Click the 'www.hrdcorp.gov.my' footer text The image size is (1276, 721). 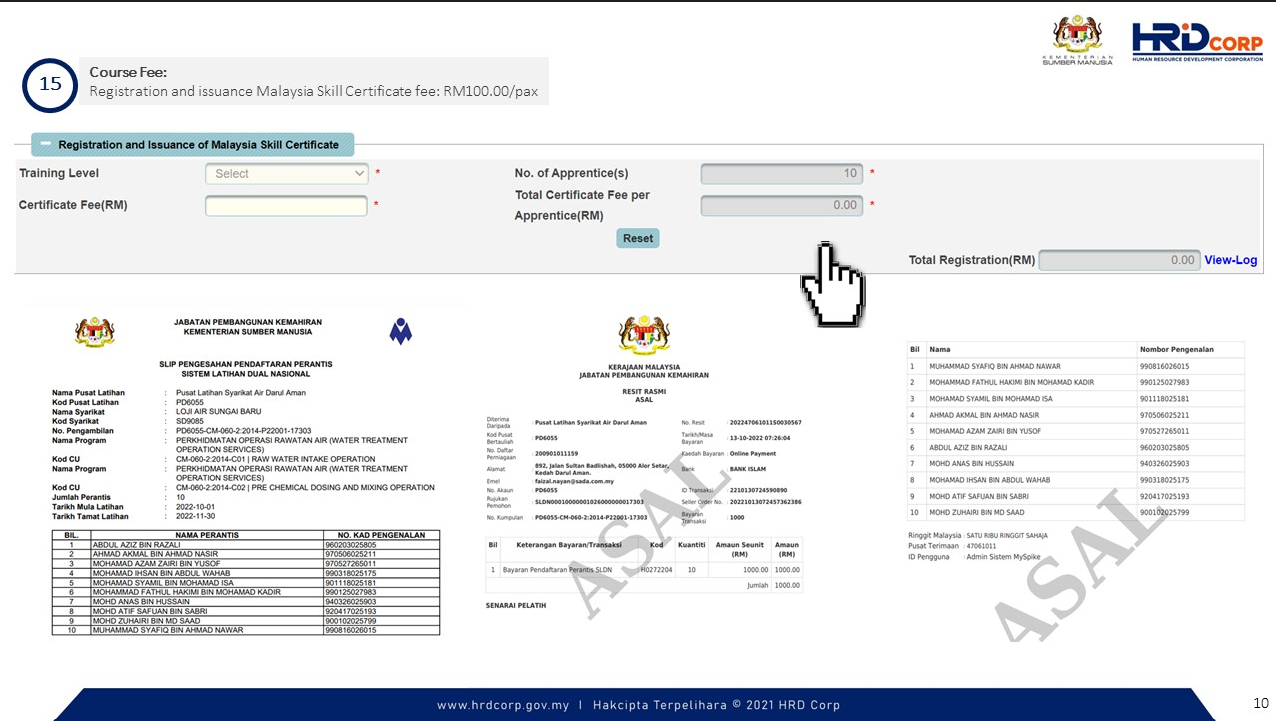(503, 705)
